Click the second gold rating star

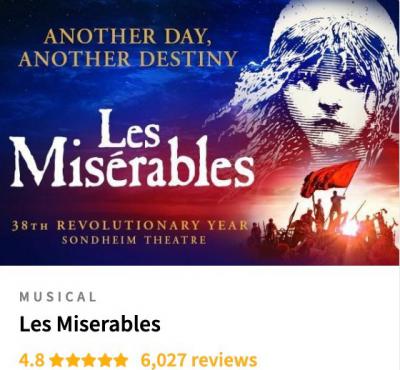pos(73,360)
